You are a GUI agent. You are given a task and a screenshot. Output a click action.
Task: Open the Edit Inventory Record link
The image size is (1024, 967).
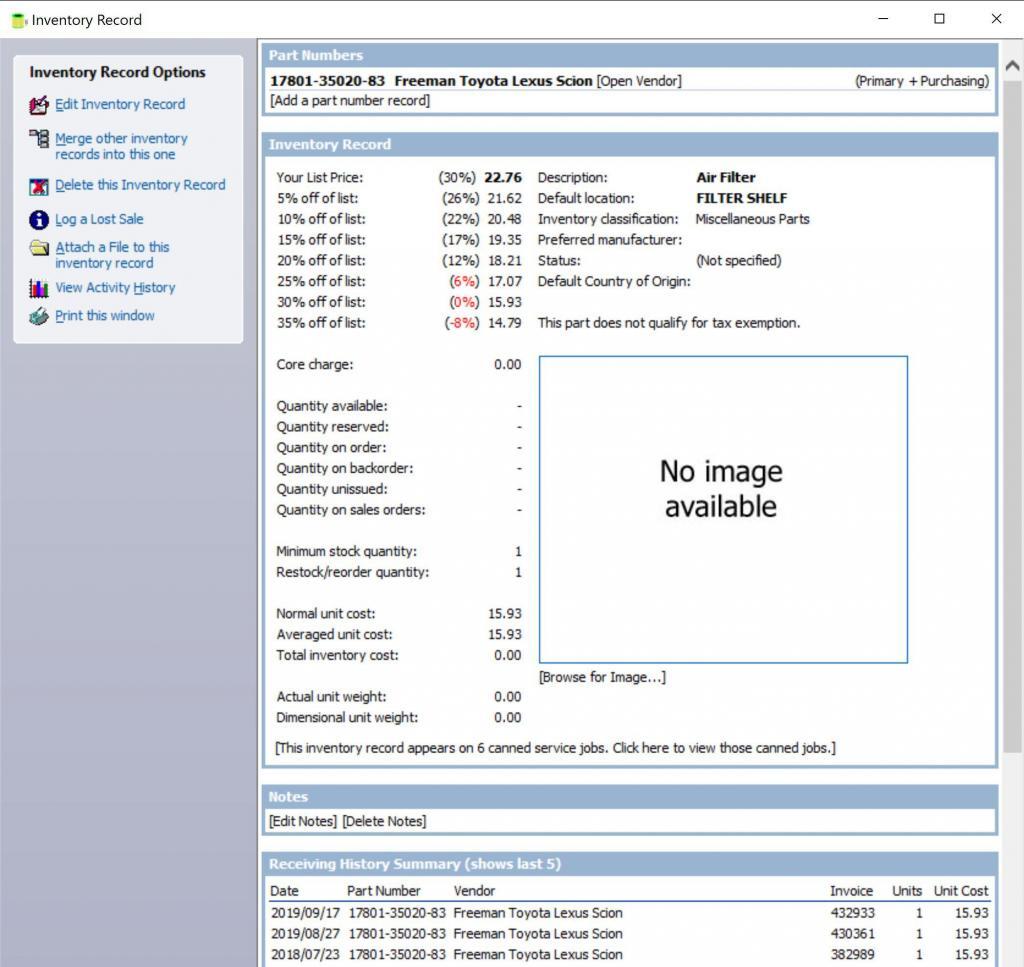point(120,104)
